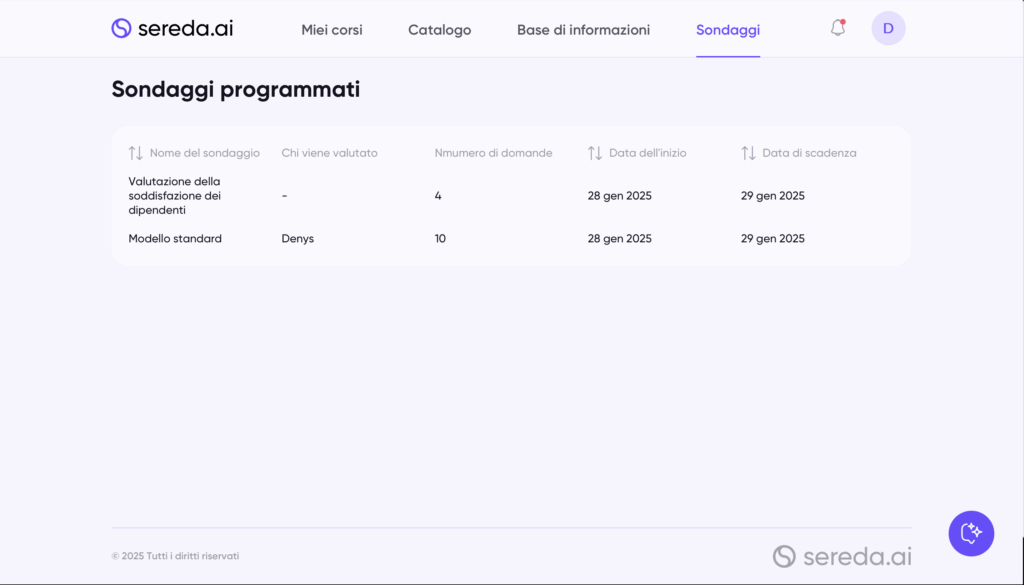
Task: Click the footer sereda.ai logo
Action: [842, 556]
